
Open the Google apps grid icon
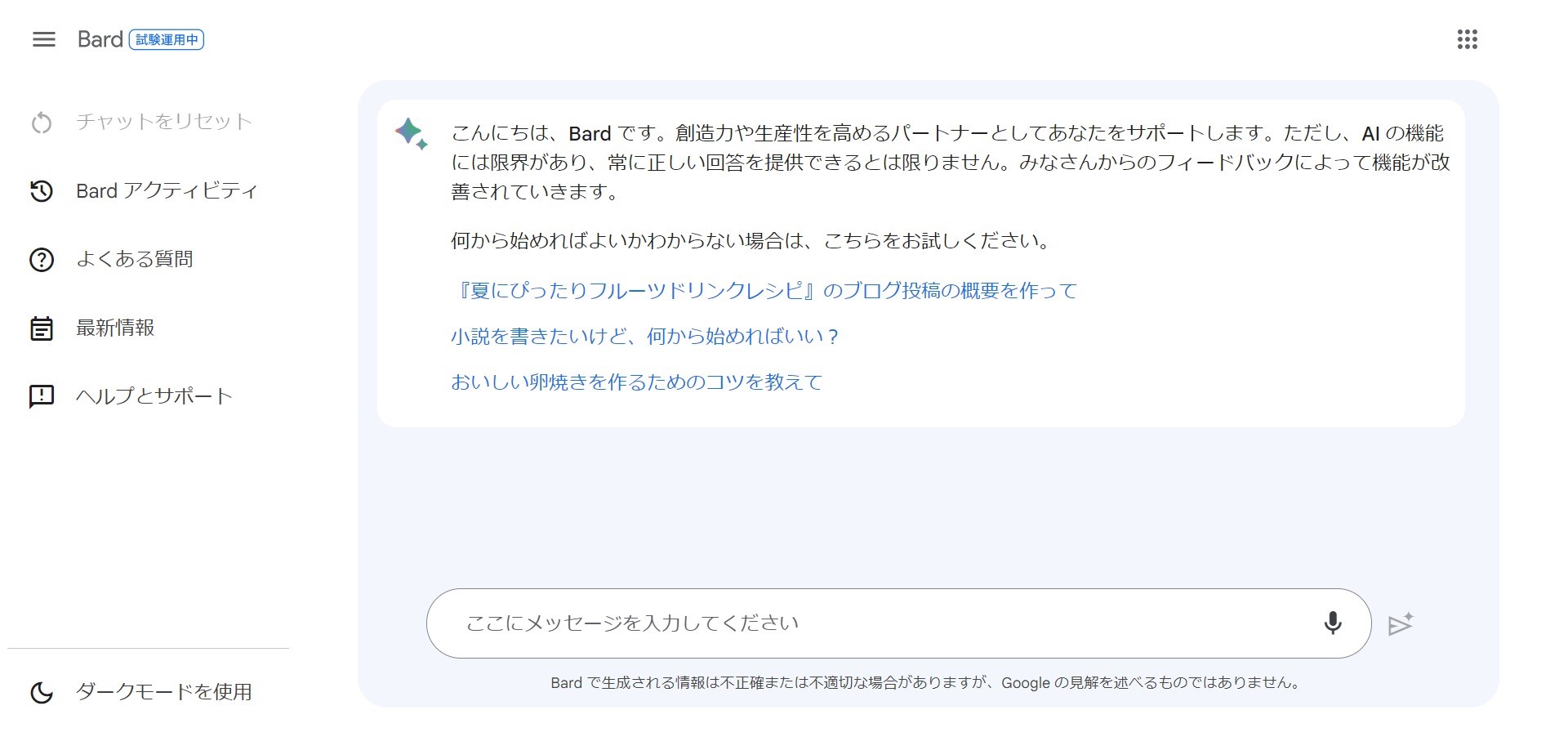click(1468, 39)
